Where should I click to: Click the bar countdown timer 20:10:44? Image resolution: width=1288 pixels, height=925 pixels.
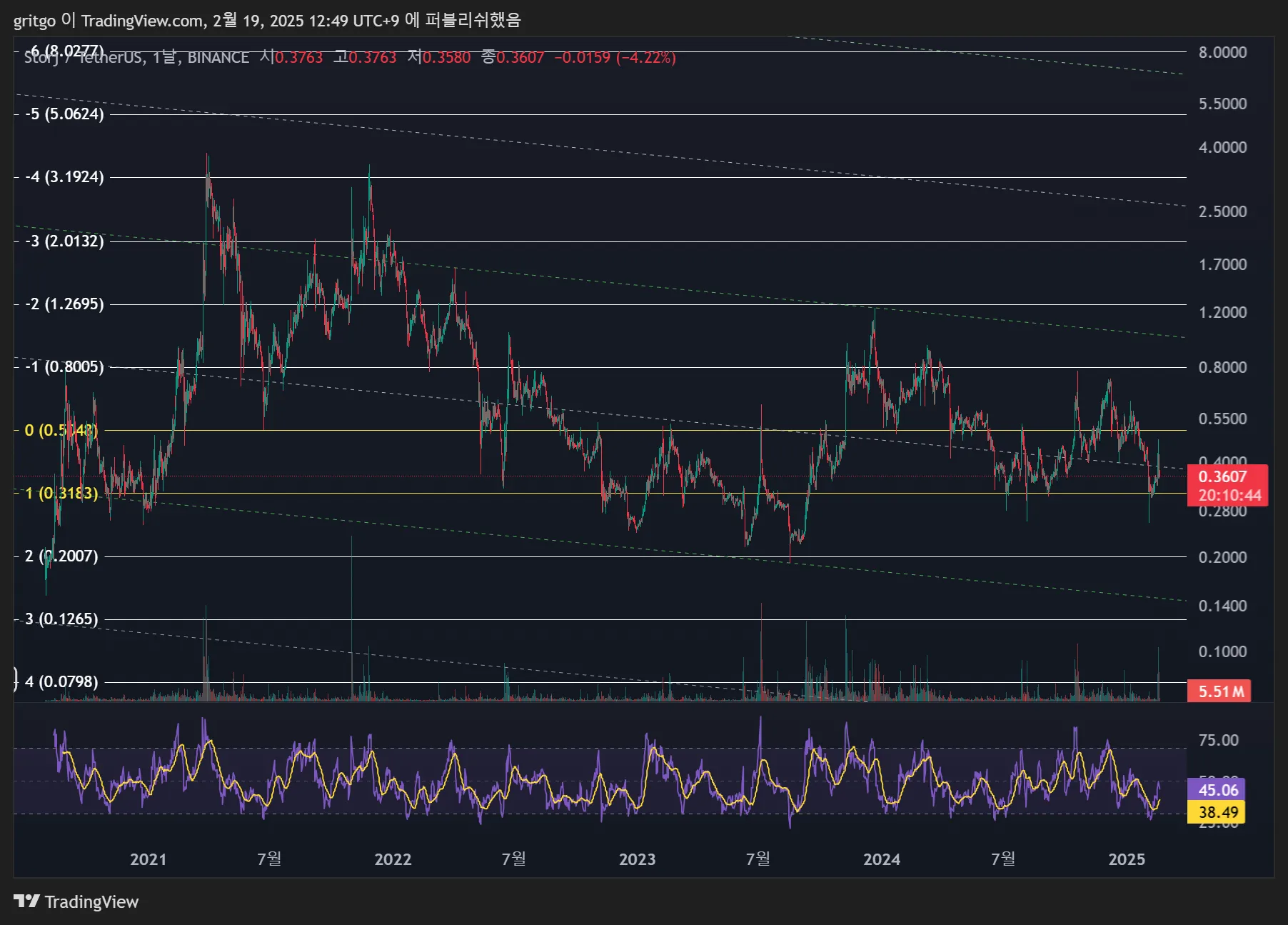pyautogui.click(x=1229, y=495)
